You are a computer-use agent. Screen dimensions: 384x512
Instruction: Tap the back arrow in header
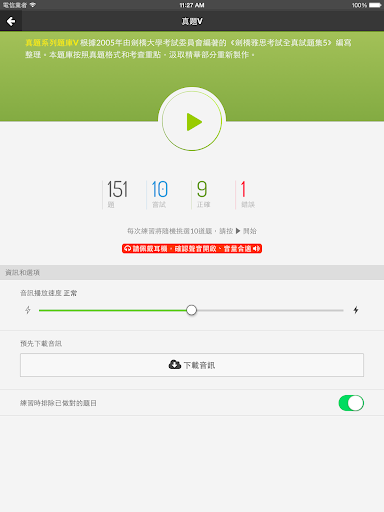point(11,21)
